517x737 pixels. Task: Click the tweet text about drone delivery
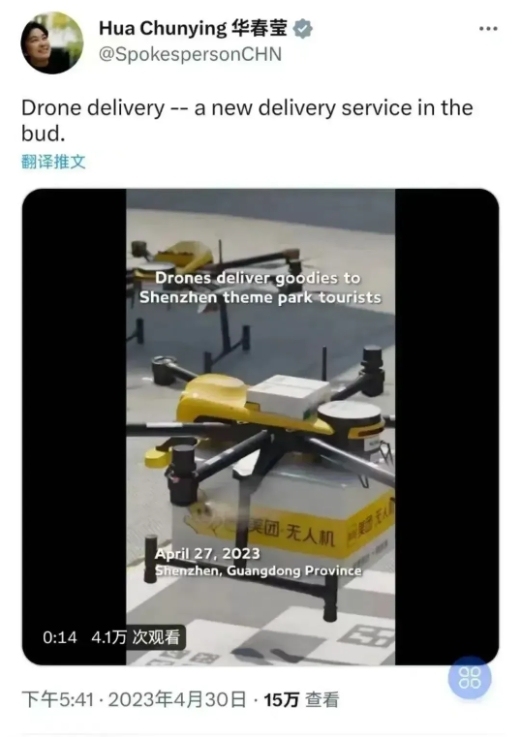click(x=247, y=121)
